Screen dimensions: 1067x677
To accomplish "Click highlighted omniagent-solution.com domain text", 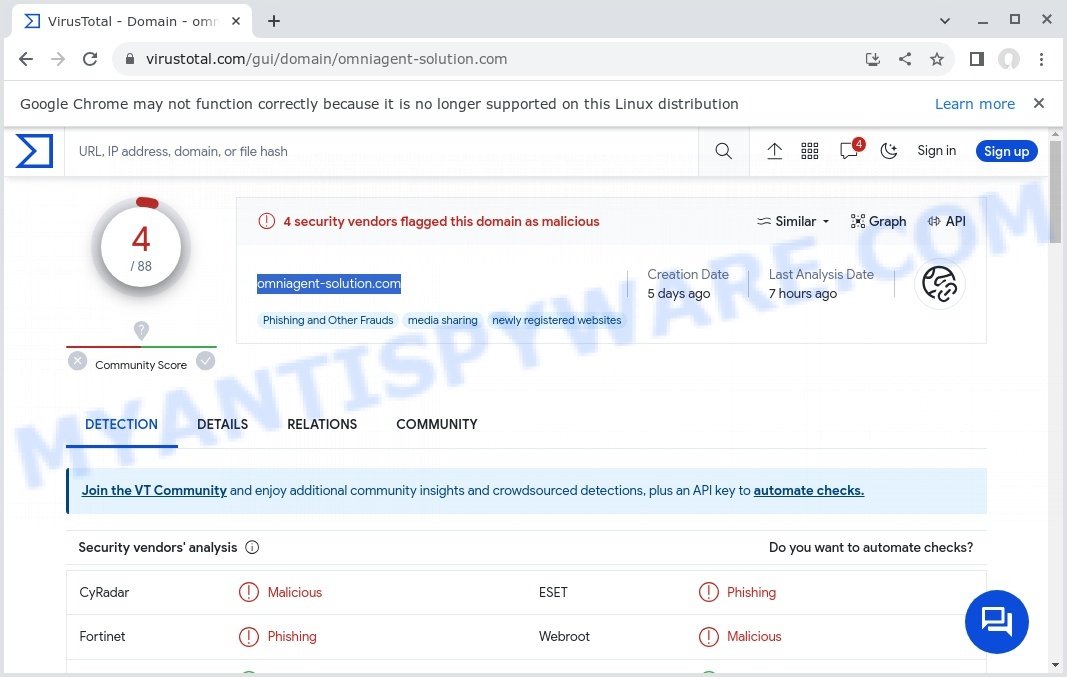I will tap(329, 284).
